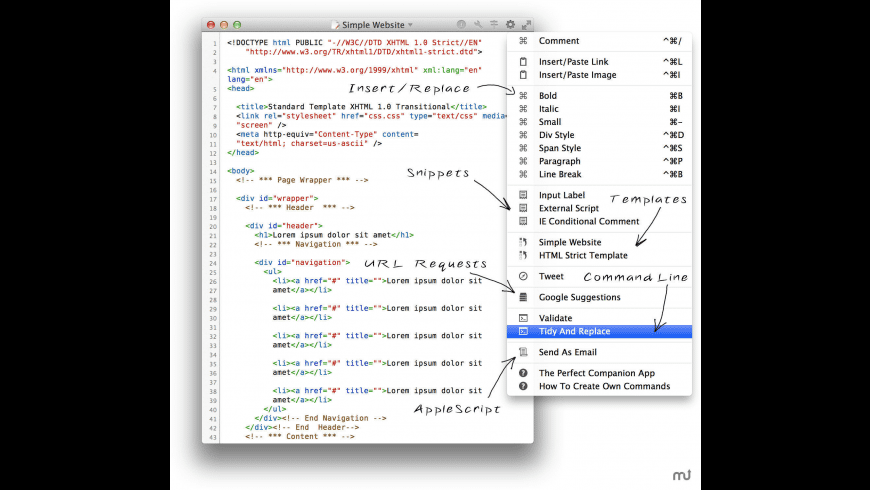The width and height of the screenshot is (870, 490).
Task: Click the "<!-- *** Content *** -->" comment line
Action: tap(300, 437)
